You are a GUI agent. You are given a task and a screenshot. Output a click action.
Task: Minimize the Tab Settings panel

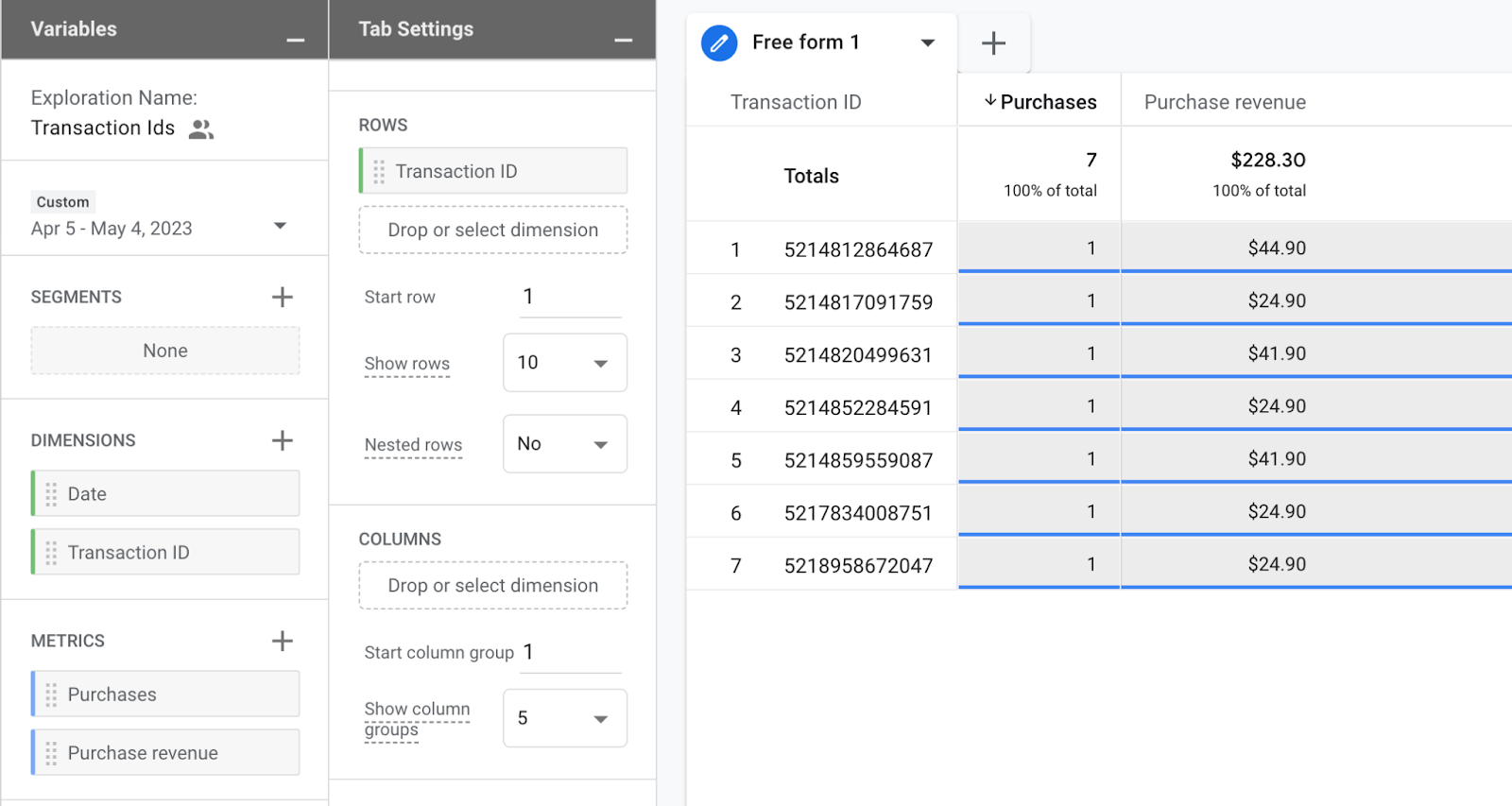tap(623, 40)
